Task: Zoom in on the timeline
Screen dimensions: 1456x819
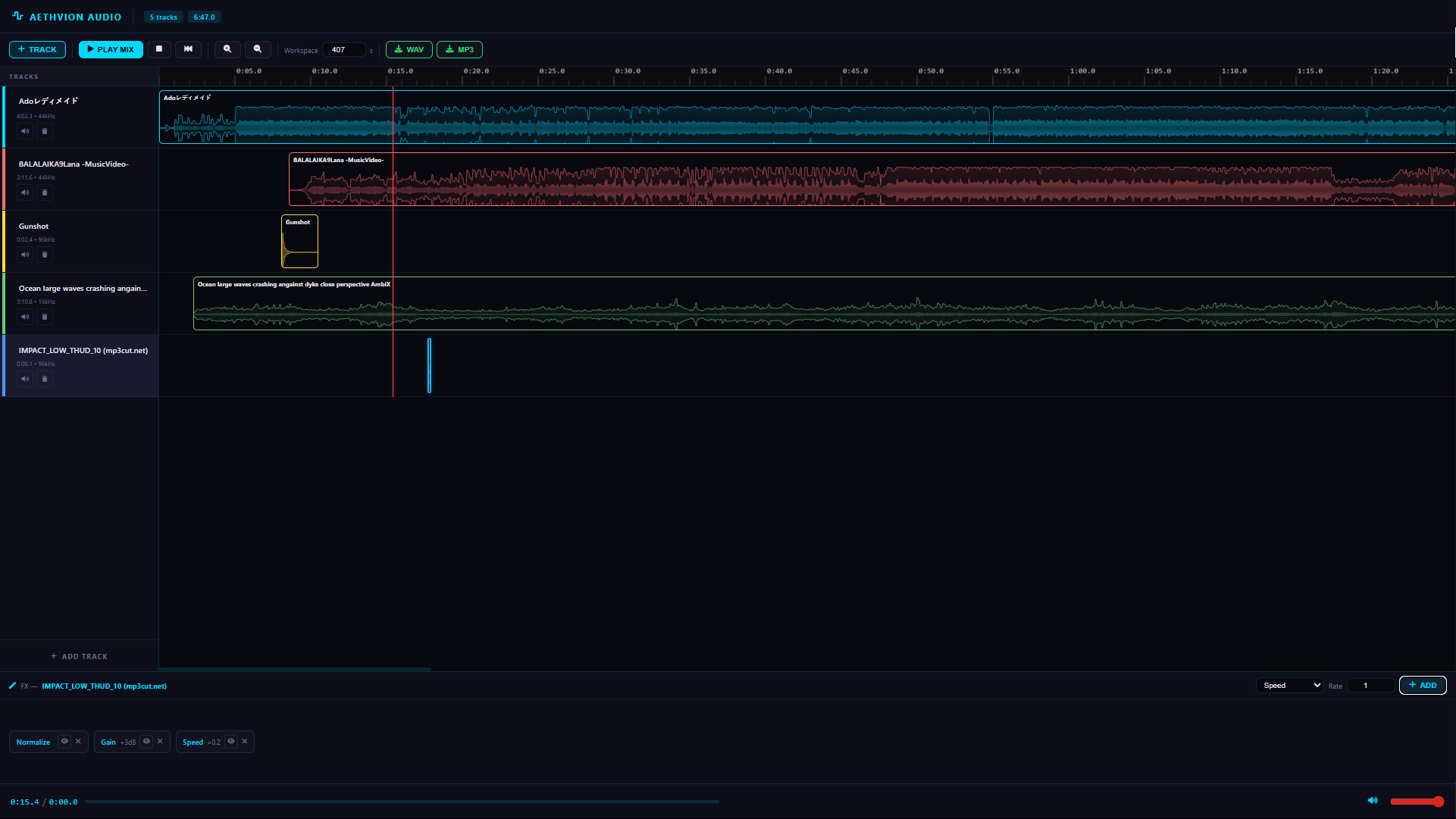Action: point(227,49)
